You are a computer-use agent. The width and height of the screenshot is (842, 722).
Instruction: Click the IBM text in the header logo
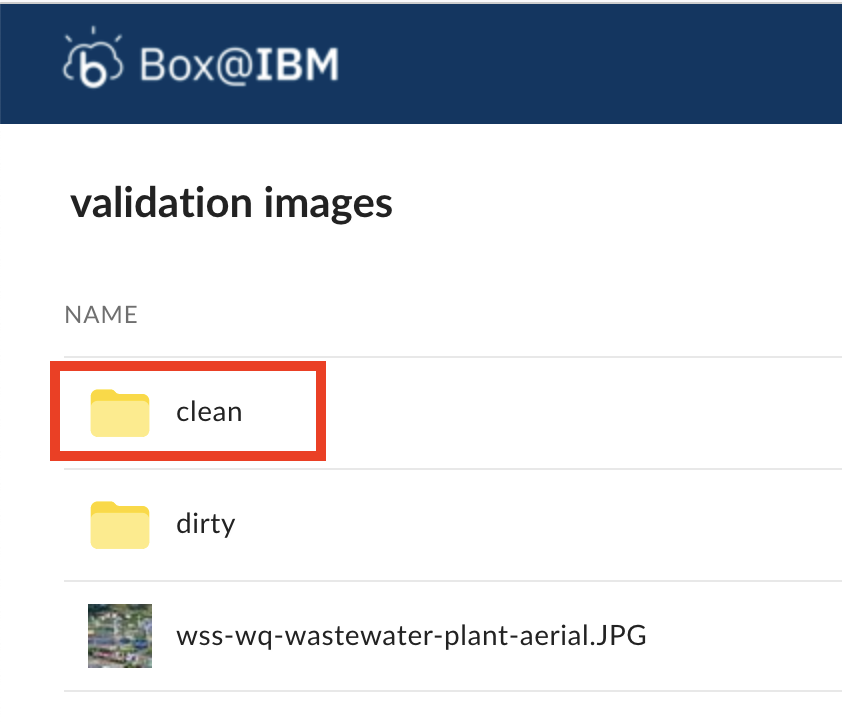[297, 64]
